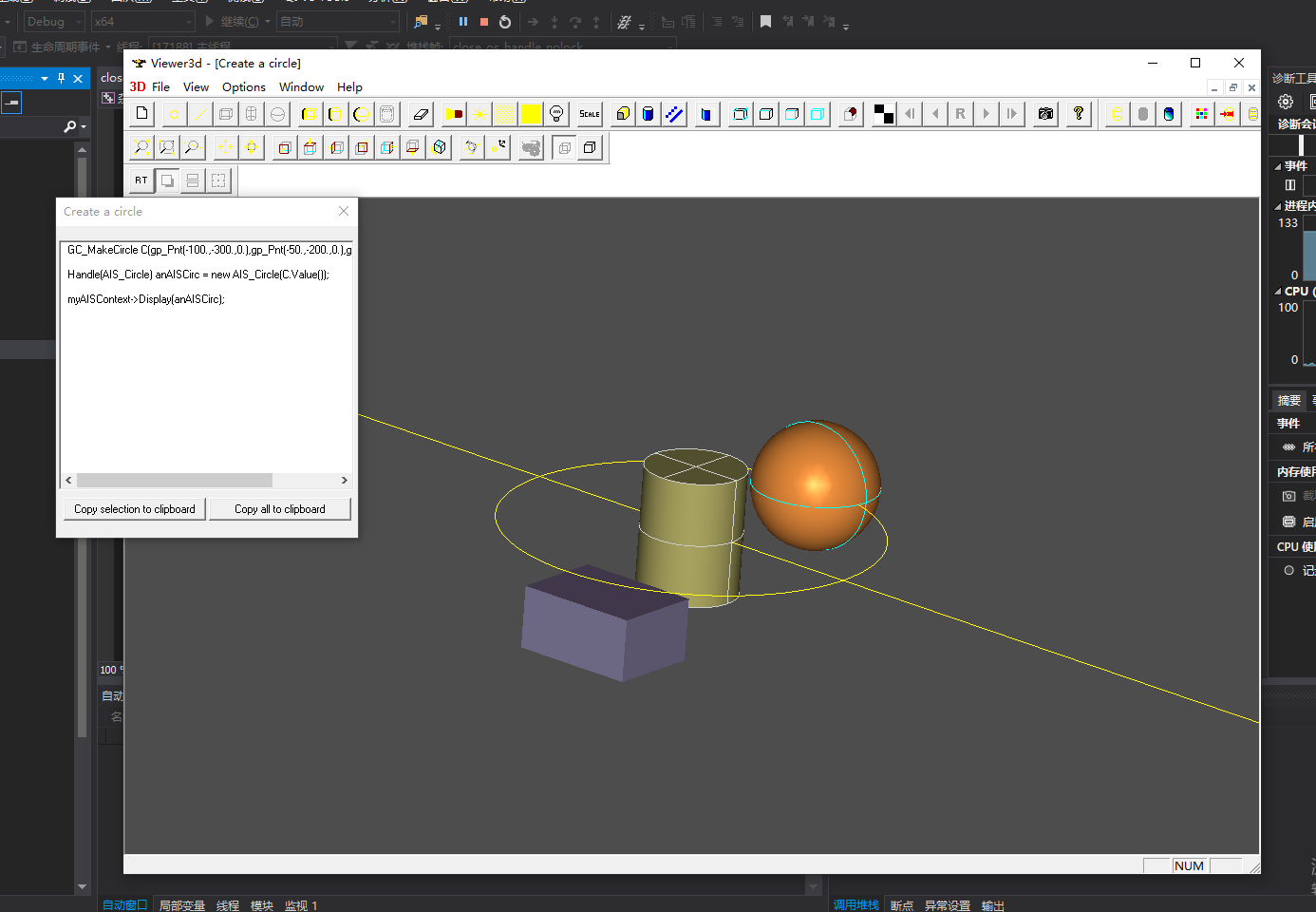
Task: Open the View menu in Viewer3d
Action: pyautogui.click(x=196, y=87)
